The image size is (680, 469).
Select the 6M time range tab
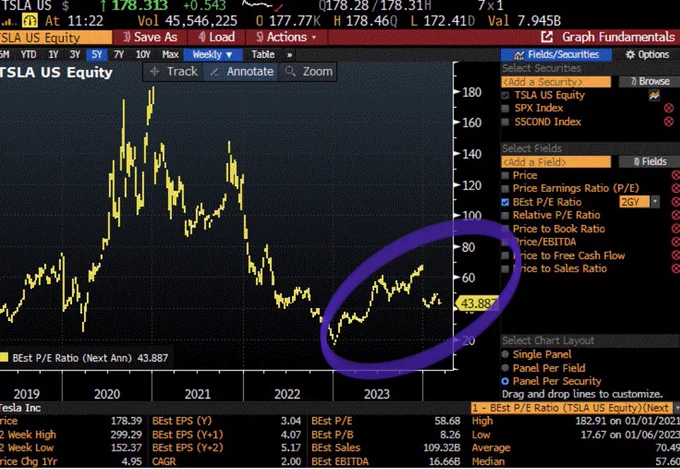(x=5, y=55)
